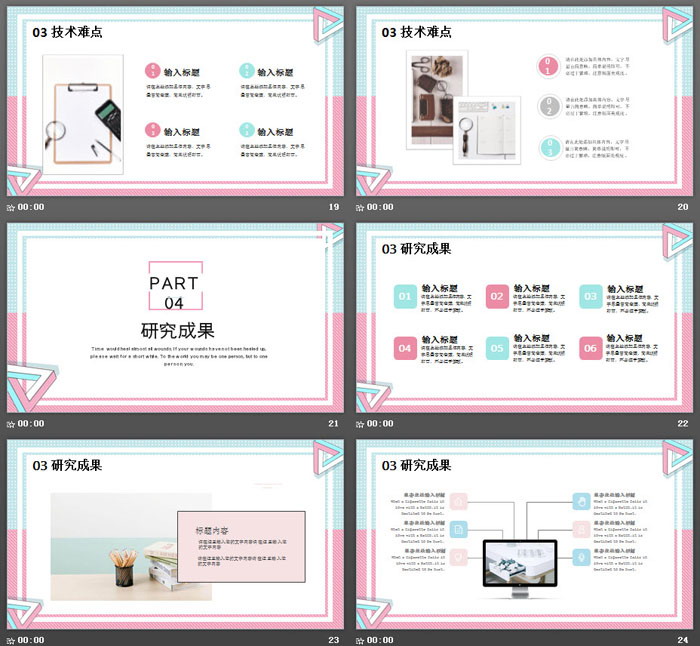
Task: Click the 00:00 timing under slide 19
Action: (31, 207)
